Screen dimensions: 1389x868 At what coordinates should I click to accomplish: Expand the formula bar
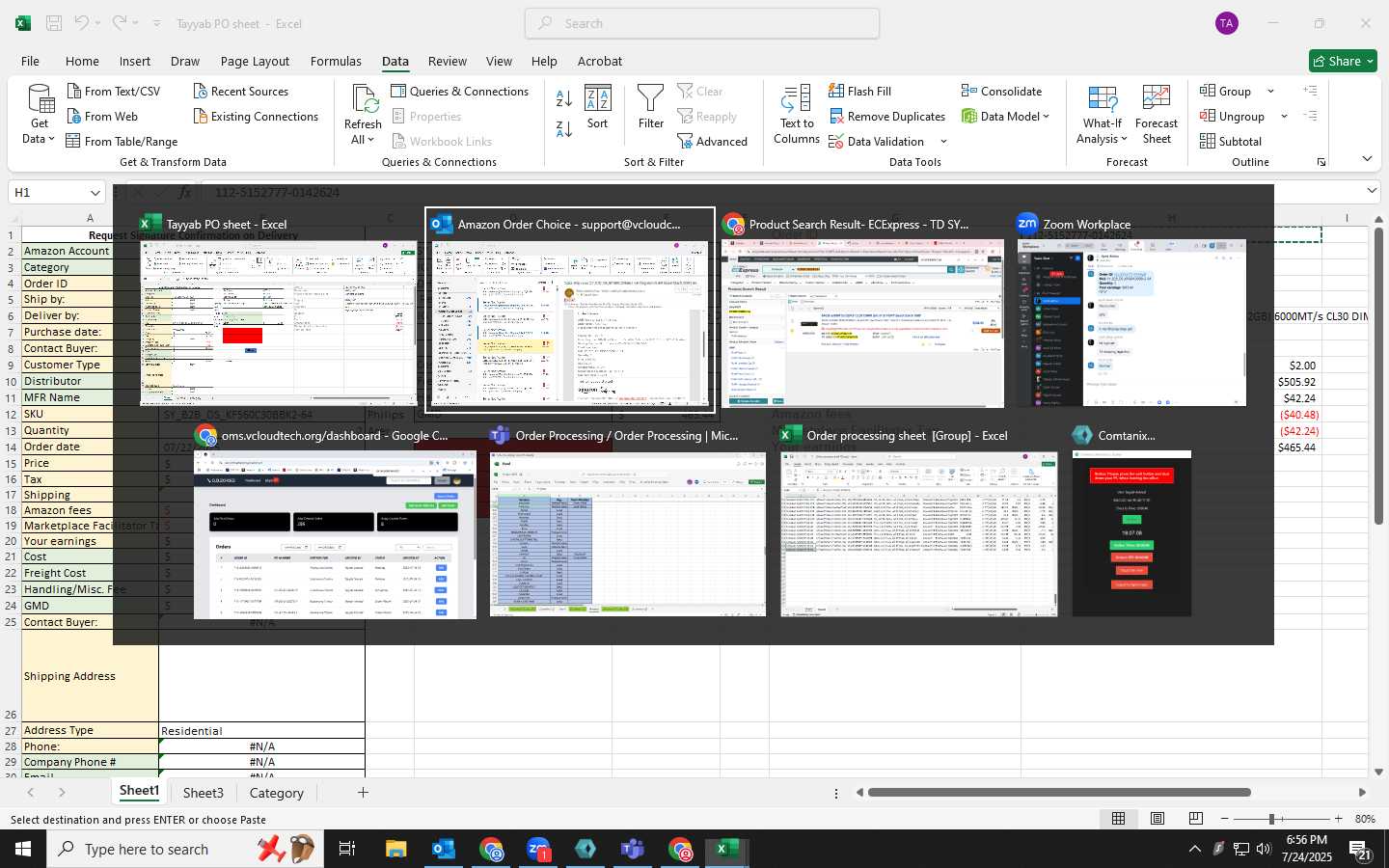point(1372,191)
